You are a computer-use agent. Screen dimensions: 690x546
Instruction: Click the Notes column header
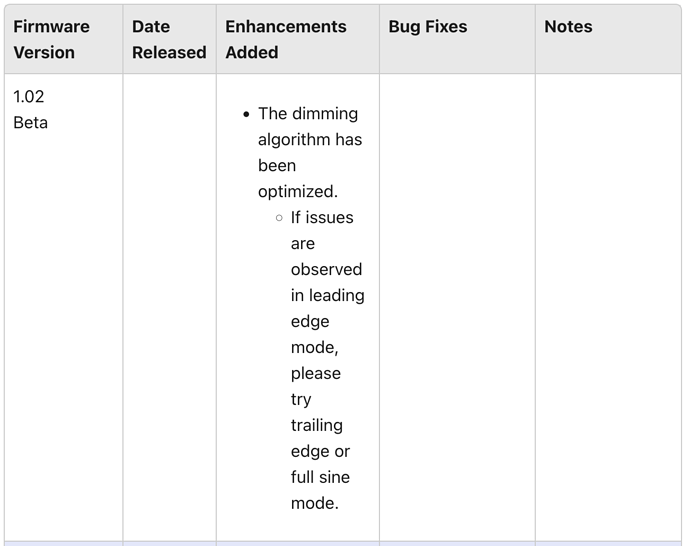tap(568, 27)
